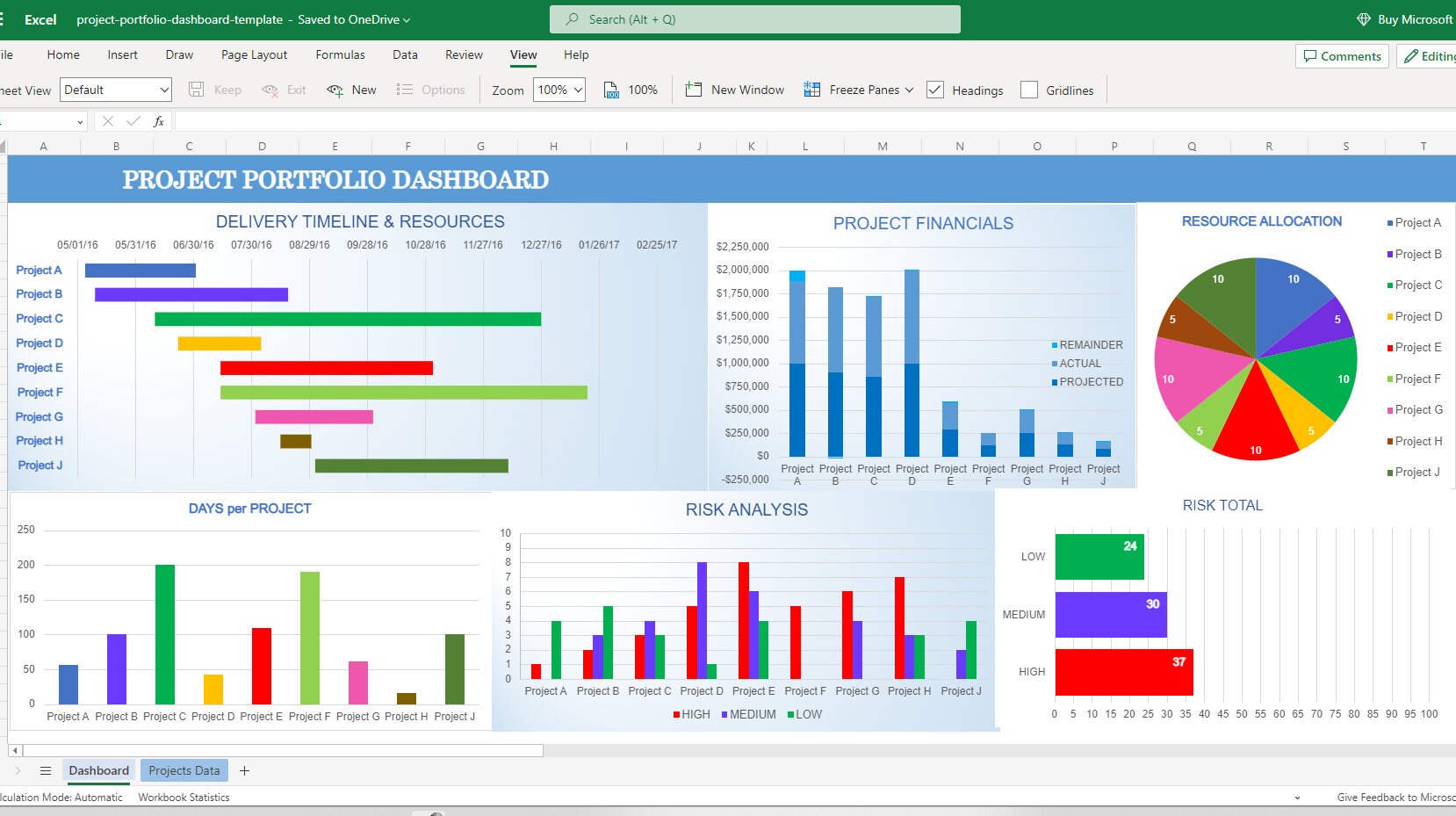Click the search box in title bar

[x=755, y=19]
